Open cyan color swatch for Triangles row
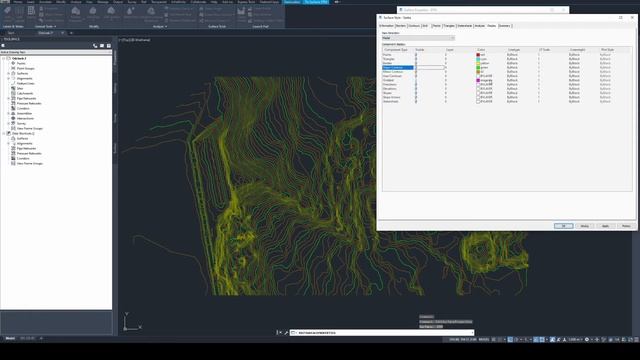Image resolution: width=640 pixels, height=360 pixels. (x=478, y=59)
